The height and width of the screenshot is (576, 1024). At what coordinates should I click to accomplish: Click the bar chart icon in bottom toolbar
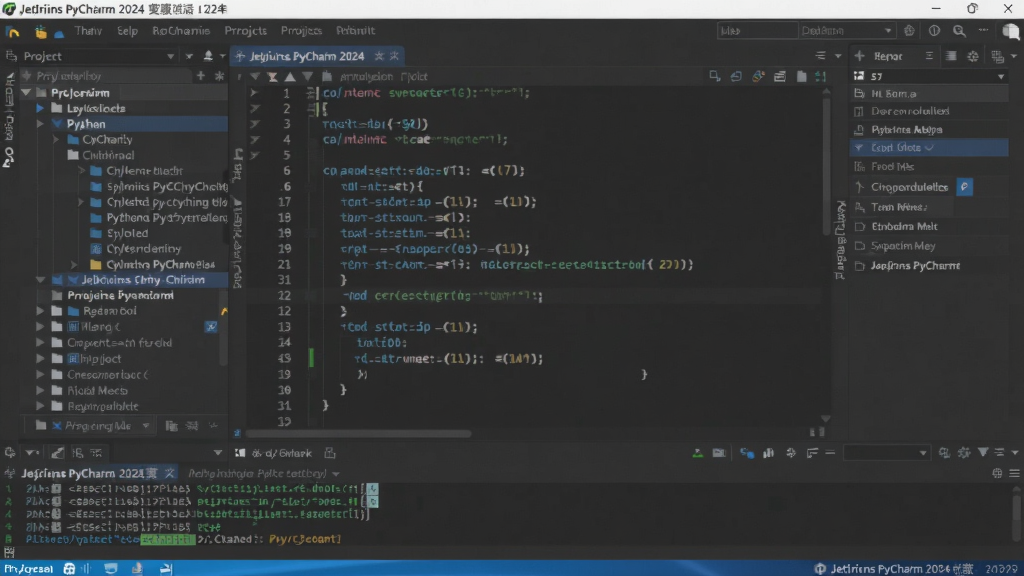click(x=768, y=453)
